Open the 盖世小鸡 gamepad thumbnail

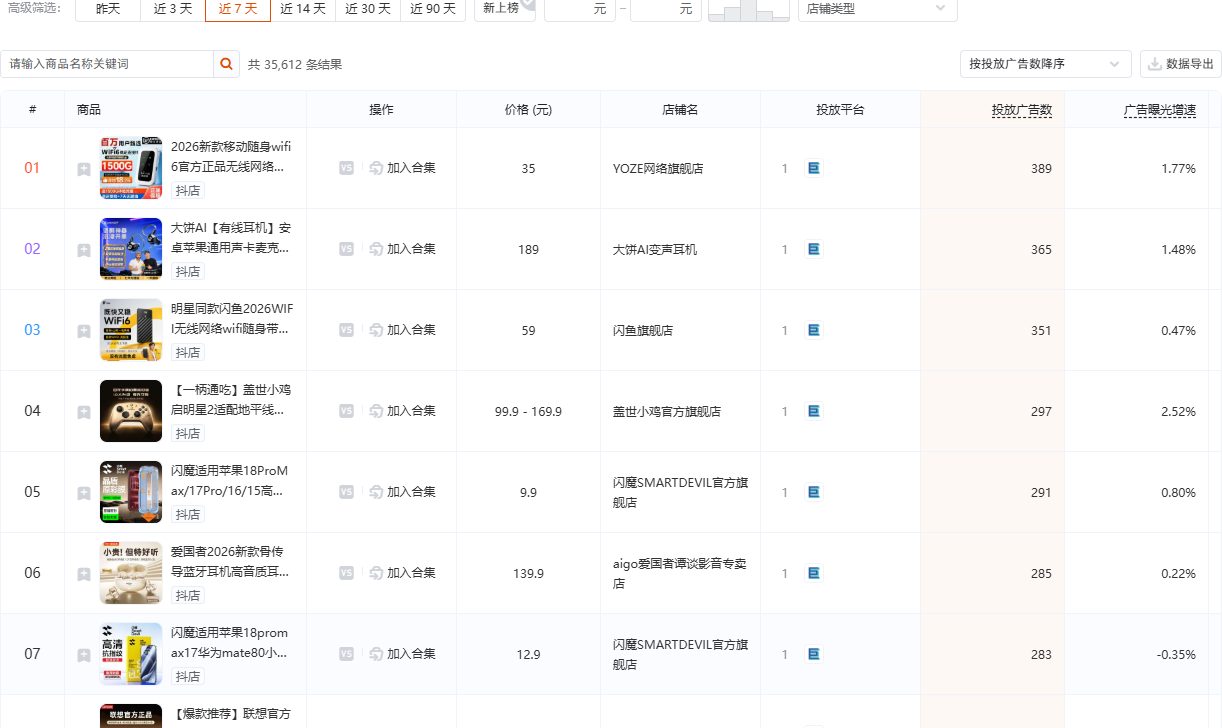pos(131,411)
